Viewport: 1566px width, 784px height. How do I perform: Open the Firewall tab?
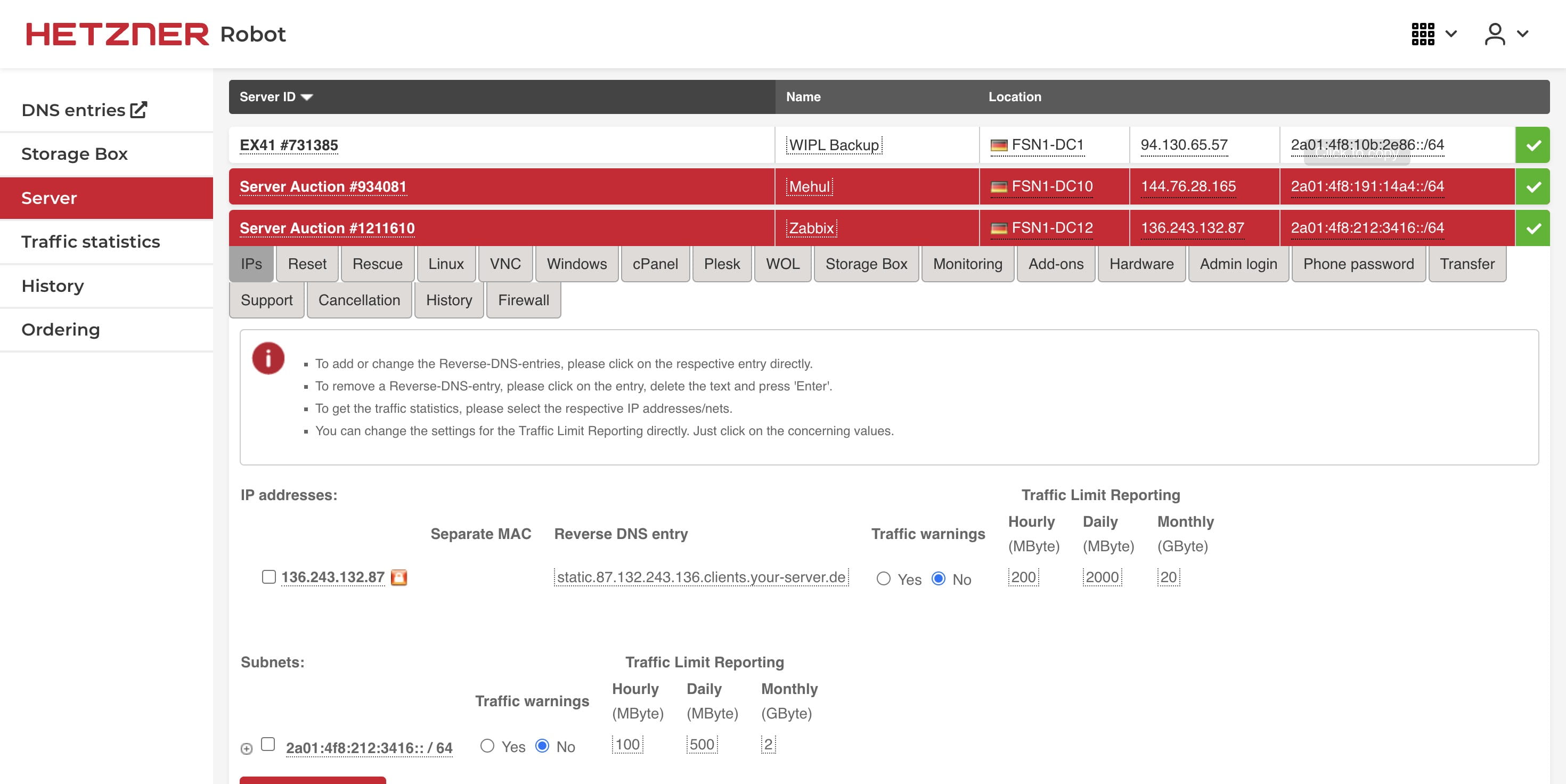[x=524, y=300]
